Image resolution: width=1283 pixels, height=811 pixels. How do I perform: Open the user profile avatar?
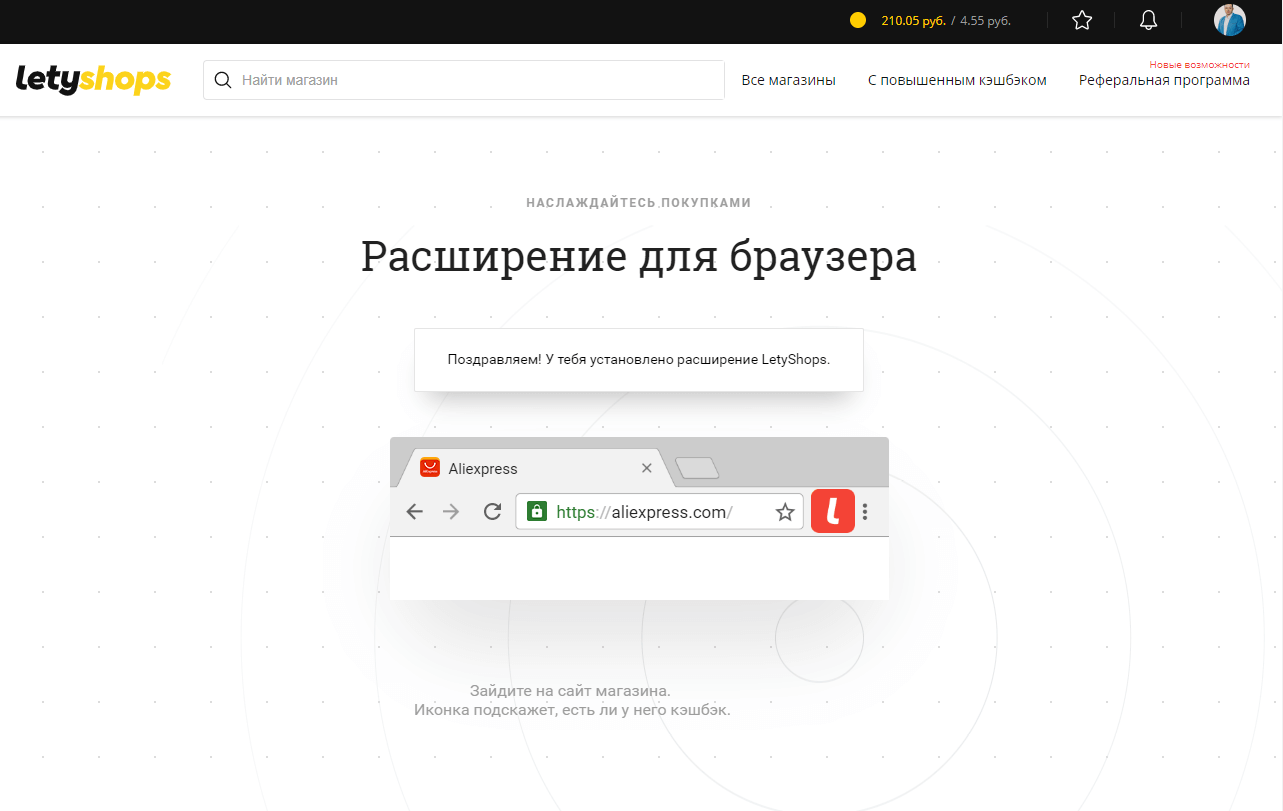(1230, 20)
